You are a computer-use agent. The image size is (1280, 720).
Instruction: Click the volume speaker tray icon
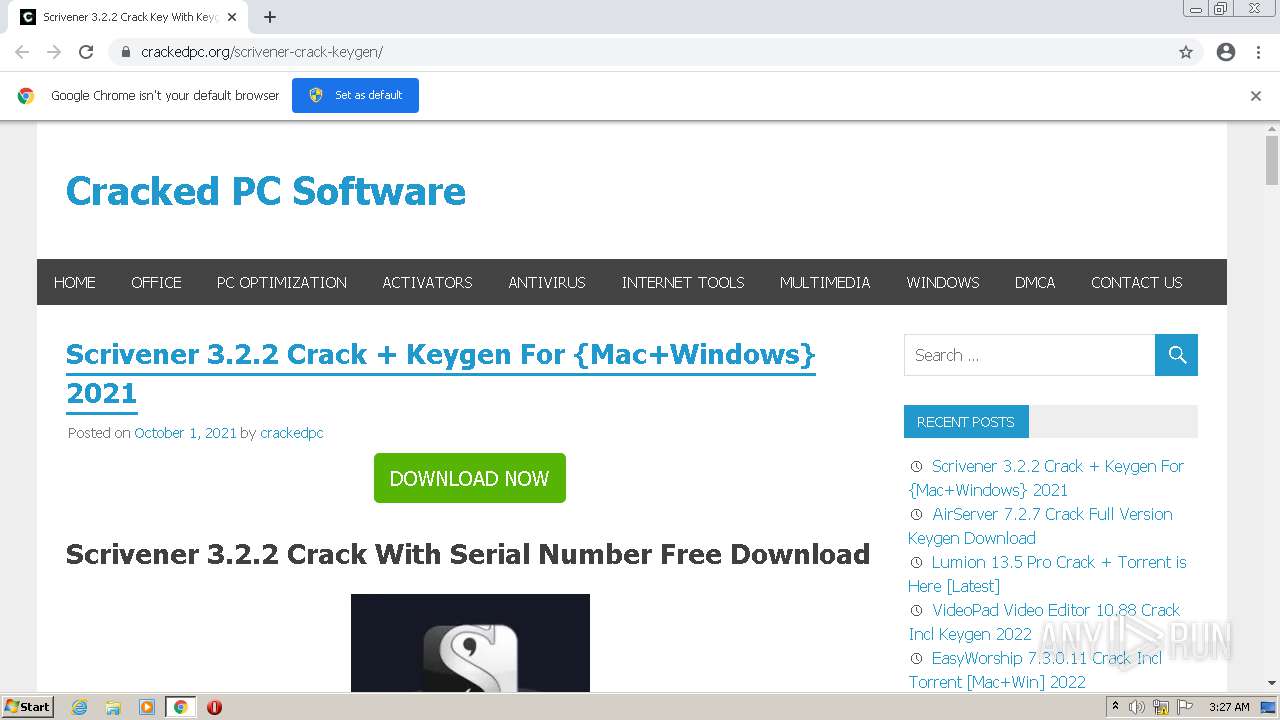(x=1137, y=707)
